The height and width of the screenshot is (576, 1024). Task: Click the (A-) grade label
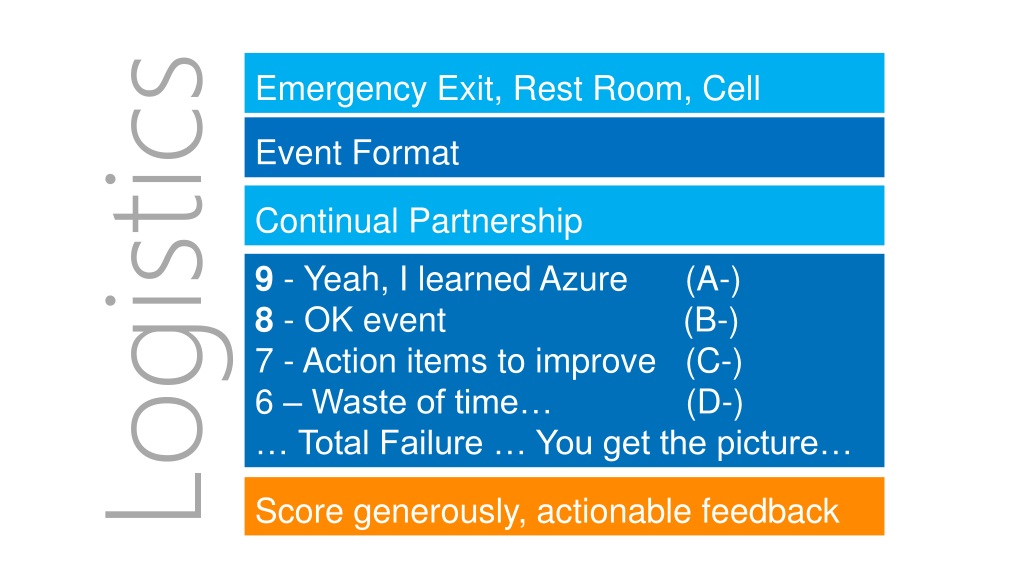tap(713, 280)
